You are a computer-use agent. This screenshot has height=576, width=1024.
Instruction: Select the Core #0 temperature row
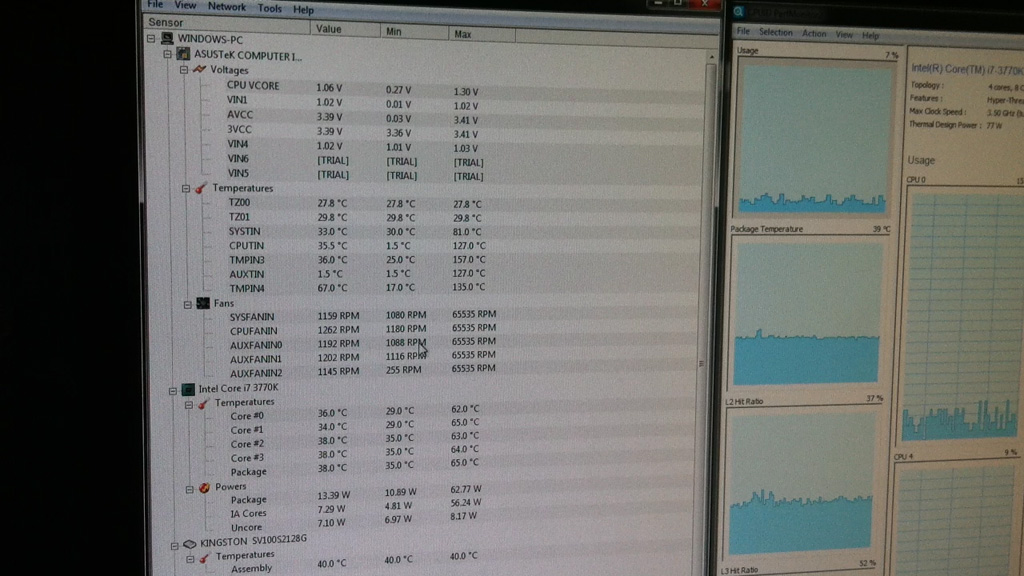click(x=424, y=413)
